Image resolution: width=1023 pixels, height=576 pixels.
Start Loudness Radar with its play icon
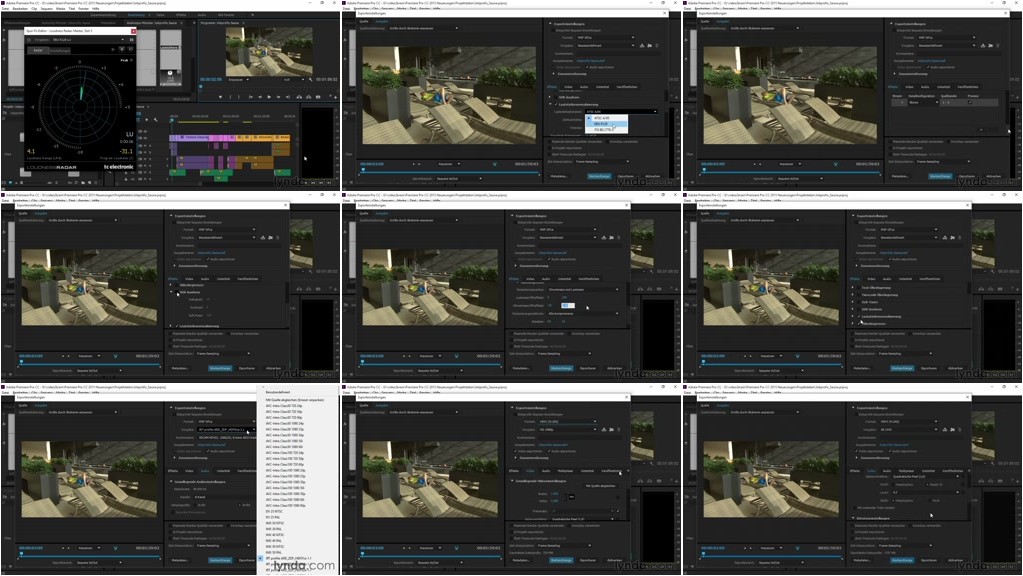[113, 50]
